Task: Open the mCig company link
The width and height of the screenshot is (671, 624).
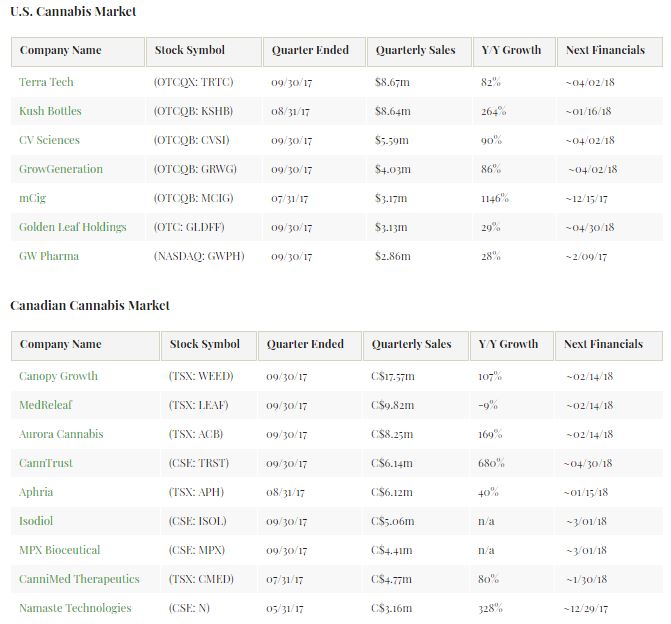Action: [32, 198]
